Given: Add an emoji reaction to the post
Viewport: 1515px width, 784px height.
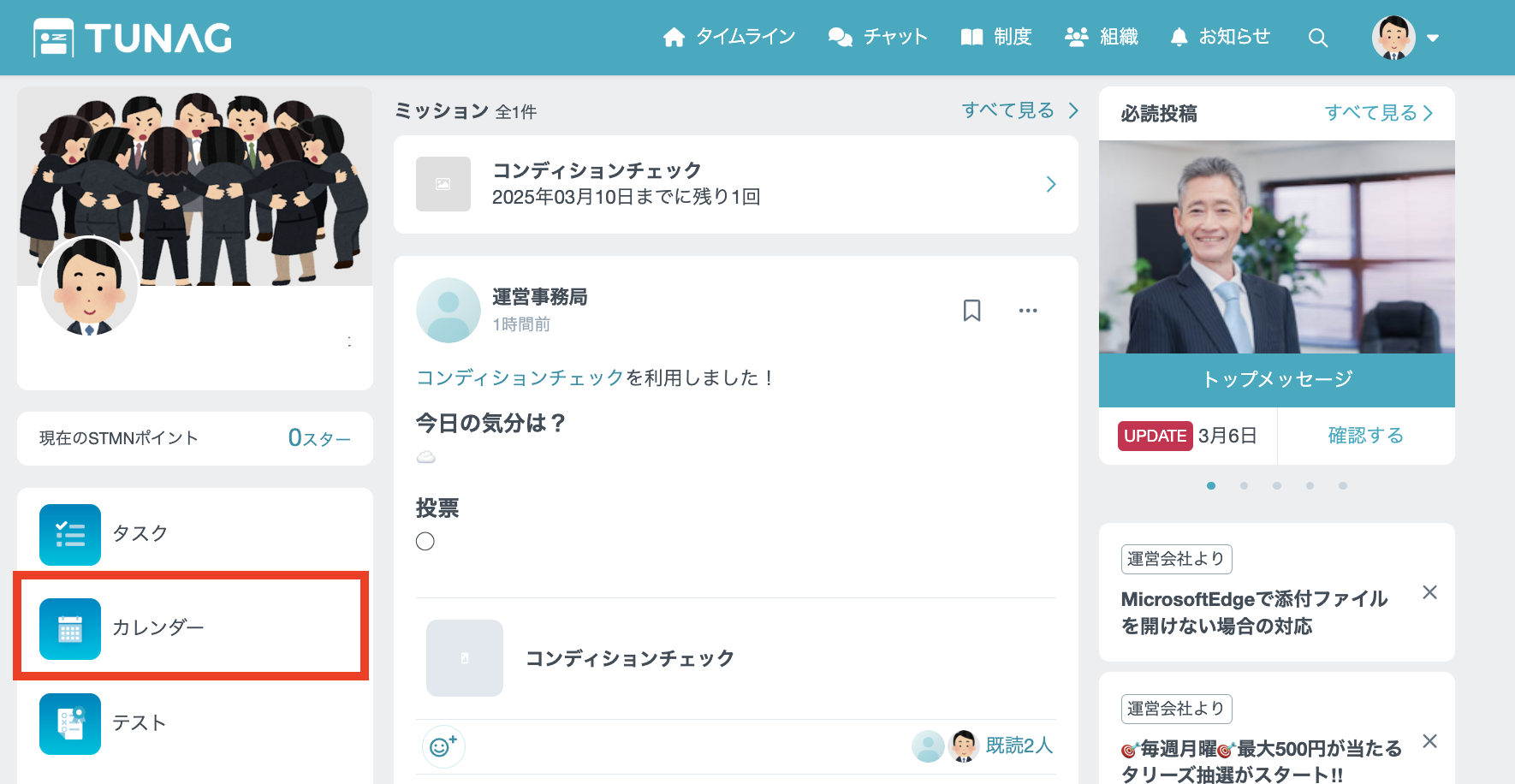Looking at the screenshot, I should [x=443, y=746].
